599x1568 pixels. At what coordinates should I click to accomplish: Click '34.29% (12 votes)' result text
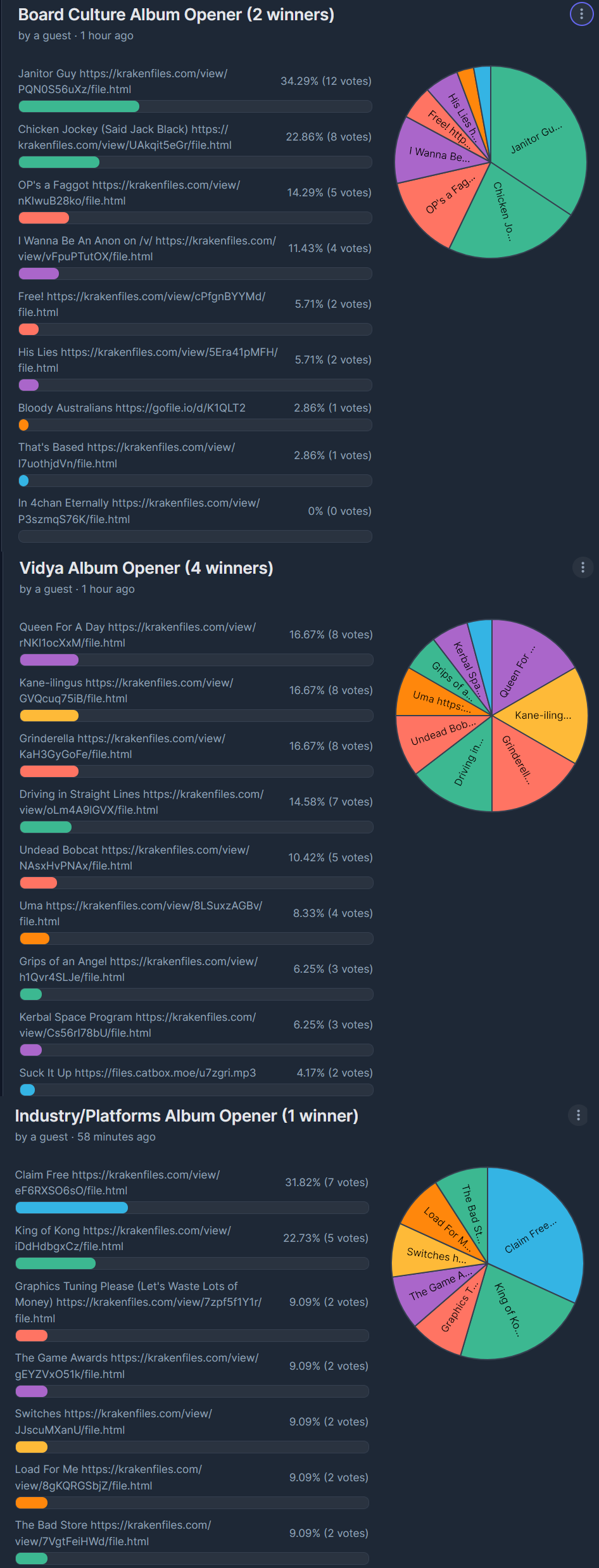pyautogui.click(x=326, y=81)
